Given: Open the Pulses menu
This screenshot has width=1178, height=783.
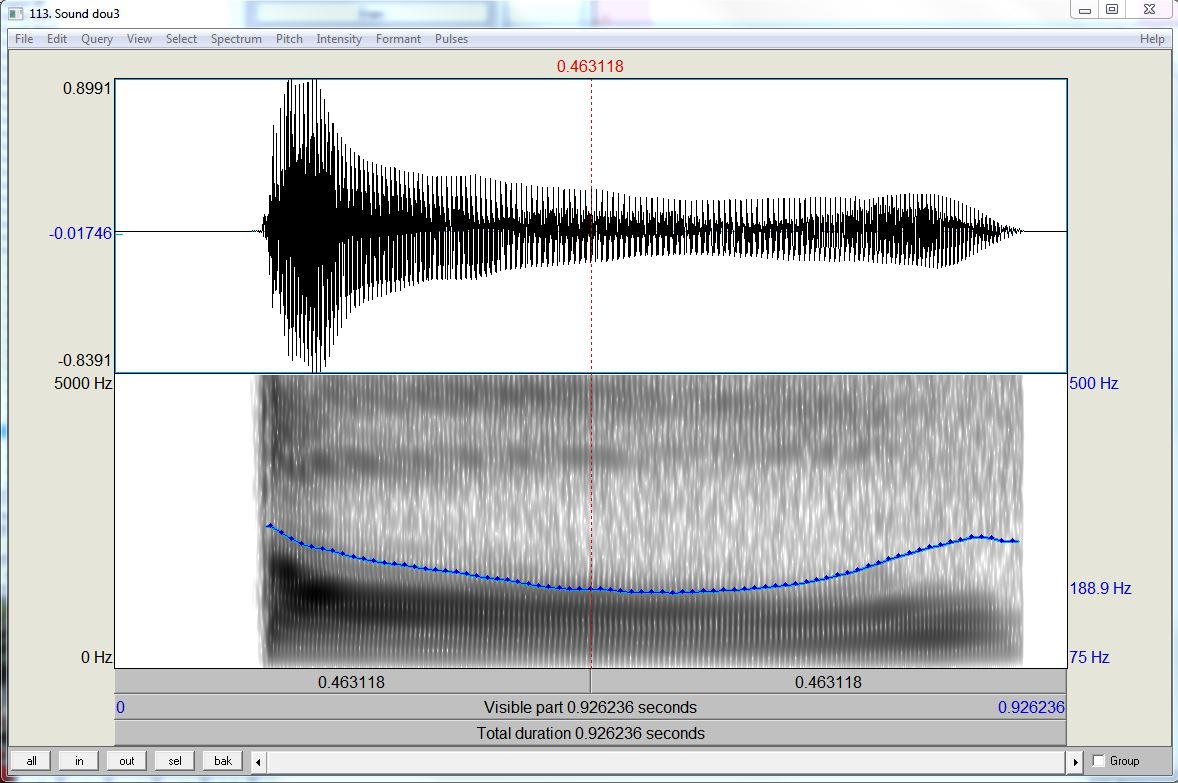Looking at the screenshot, I should [452, 39].
